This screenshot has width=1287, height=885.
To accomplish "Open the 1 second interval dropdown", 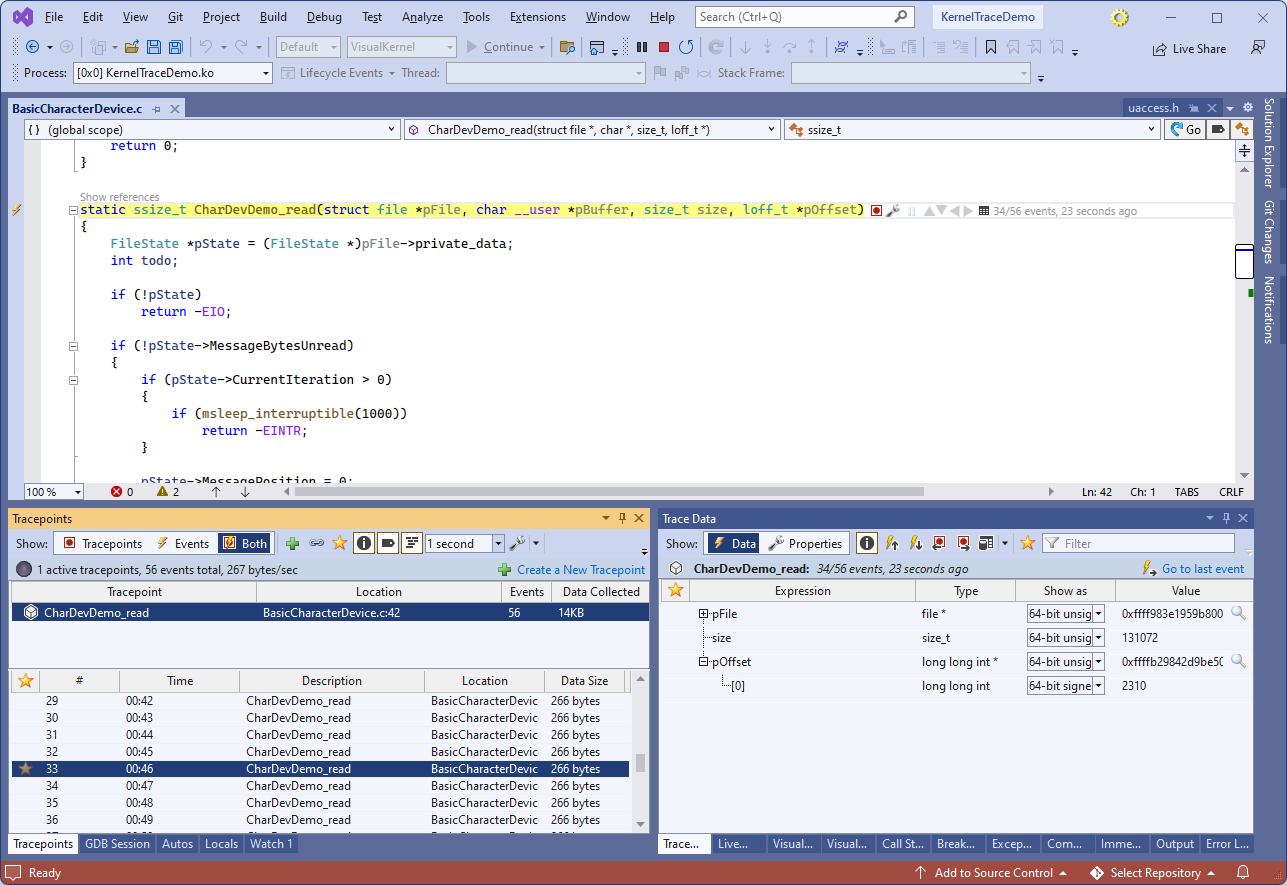I will (x=498, y=543).
